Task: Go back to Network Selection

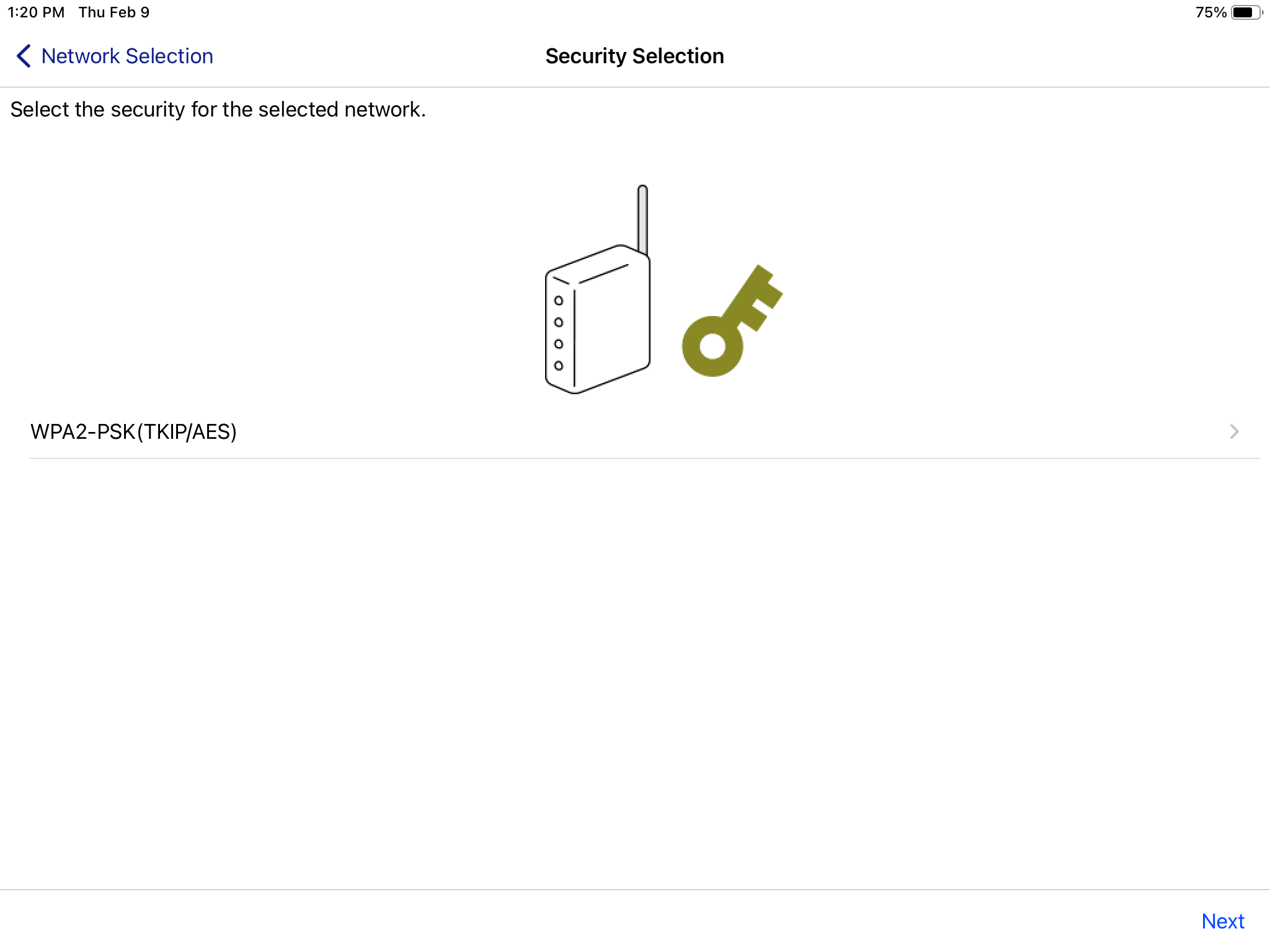Action: click(x=127, y=56)
